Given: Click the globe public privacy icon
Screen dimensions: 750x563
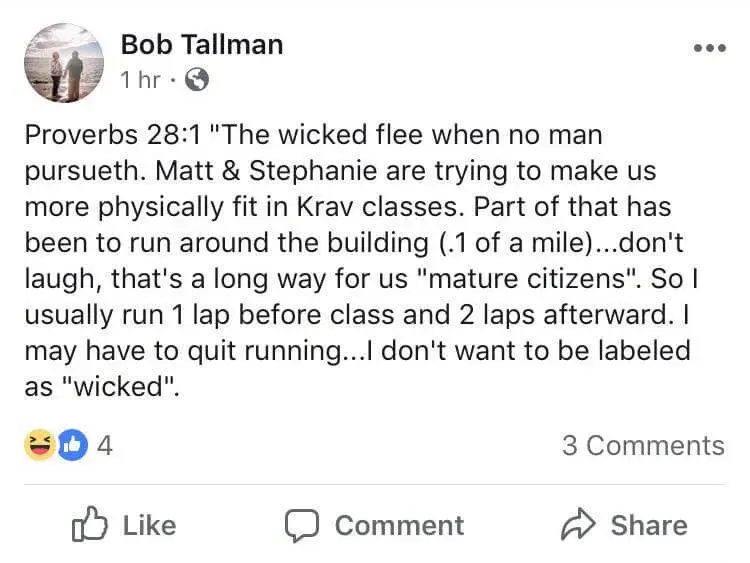Looking at the screenshot, I should pyautogui.click(x=197, y=80).
